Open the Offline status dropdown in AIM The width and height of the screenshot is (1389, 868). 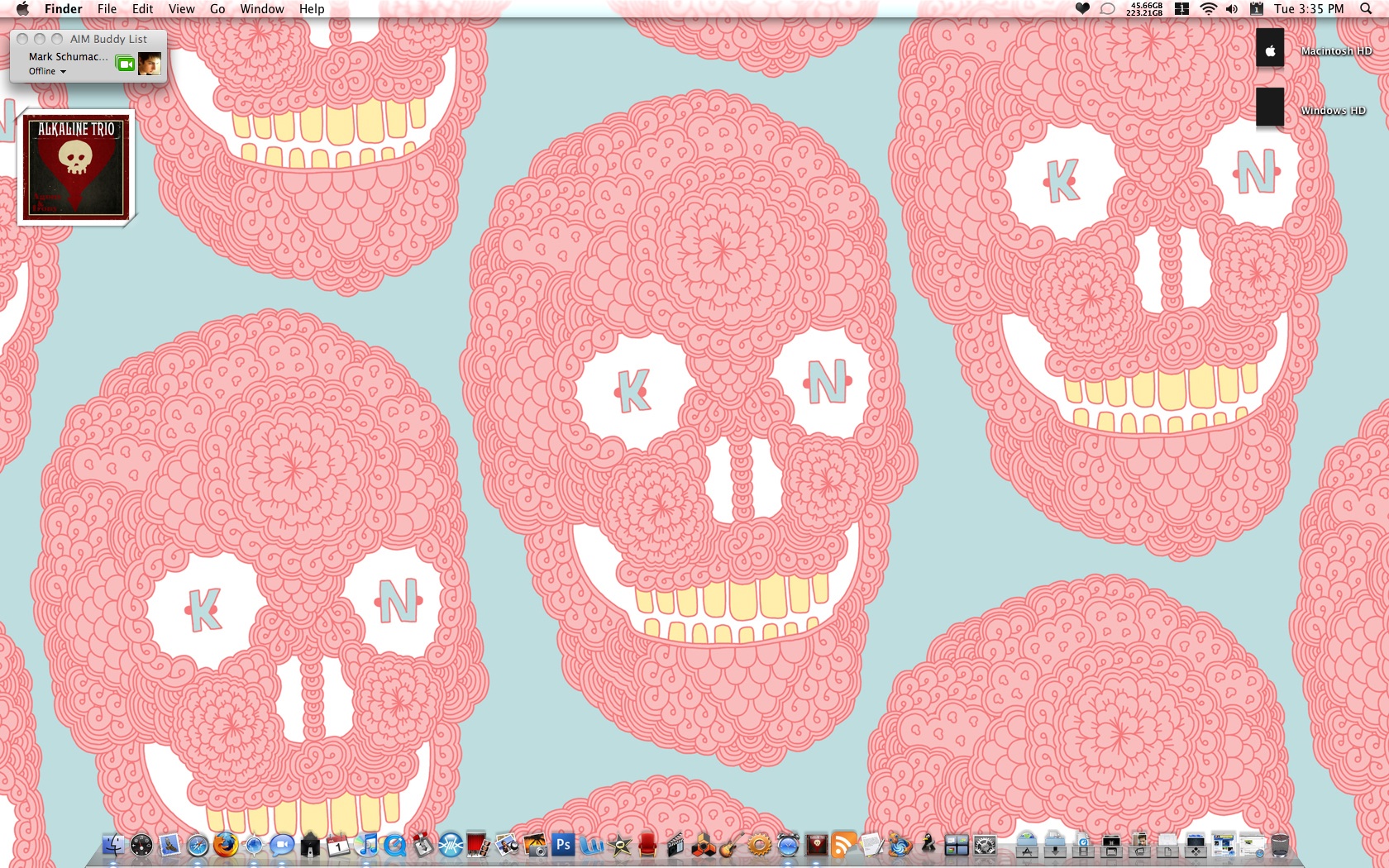pyautogui.click(x=47, y=71)
